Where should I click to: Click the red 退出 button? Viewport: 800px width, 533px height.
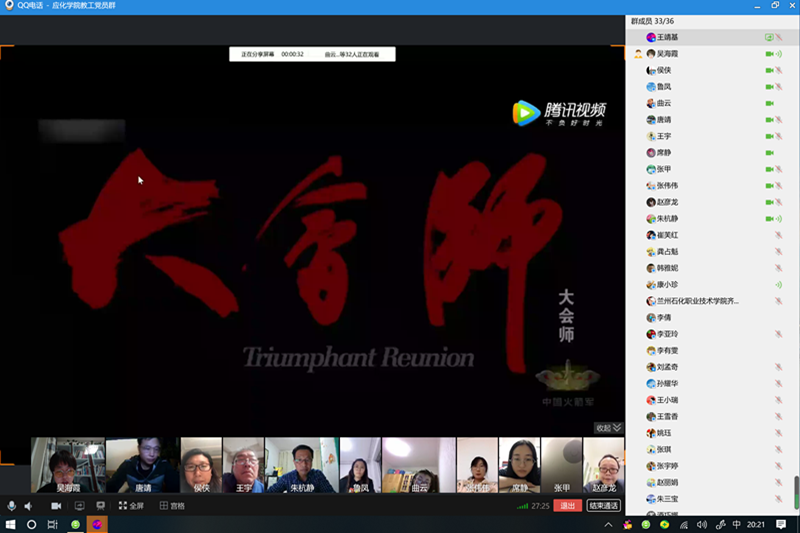pyautogui.click(x=568, y=506)
